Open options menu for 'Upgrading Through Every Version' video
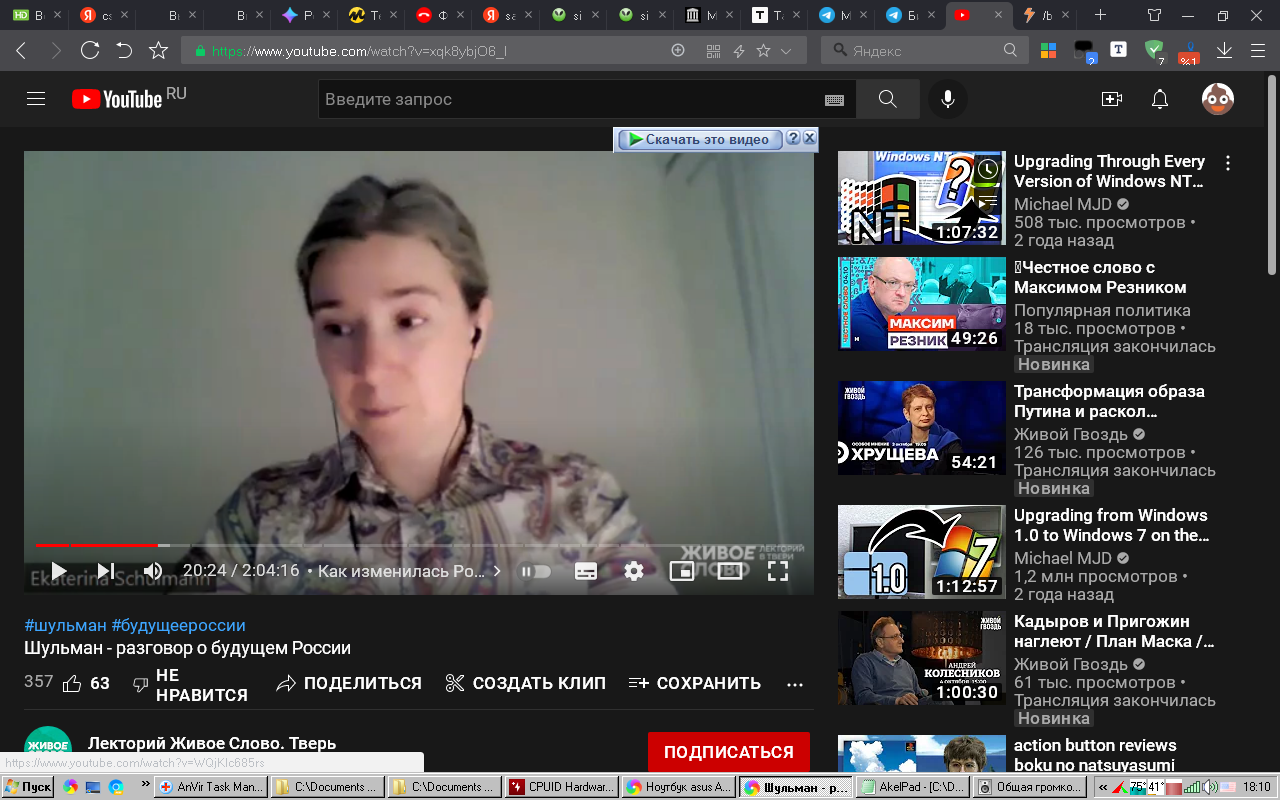This screenshot has width=1280, height=800. 1228,163
